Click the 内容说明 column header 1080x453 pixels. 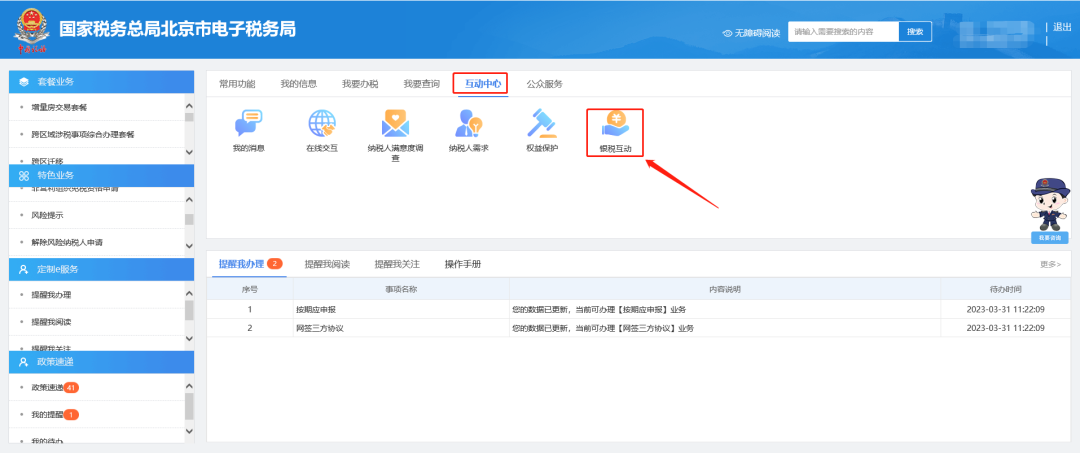pyautogui.click(x=725, y=289)
